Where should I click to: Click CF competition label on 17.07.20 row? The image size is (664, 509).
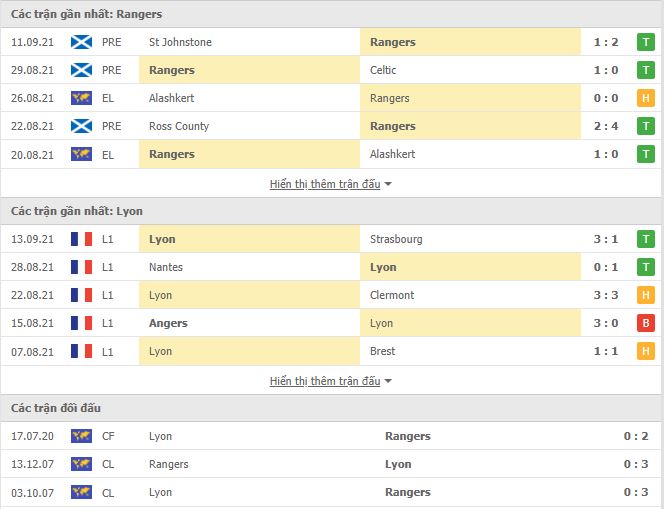pyautogui.click(x=108, y=436)
